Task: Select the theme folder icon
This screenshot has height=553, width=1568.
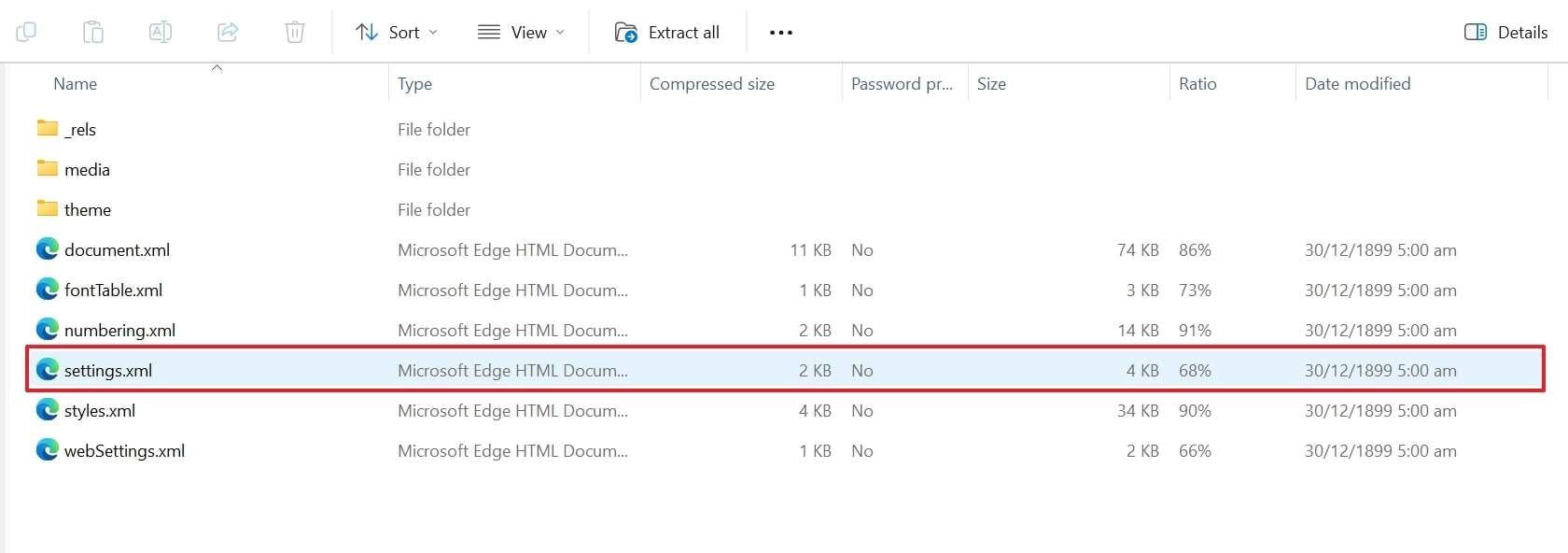Action: (x=48, y=208)
